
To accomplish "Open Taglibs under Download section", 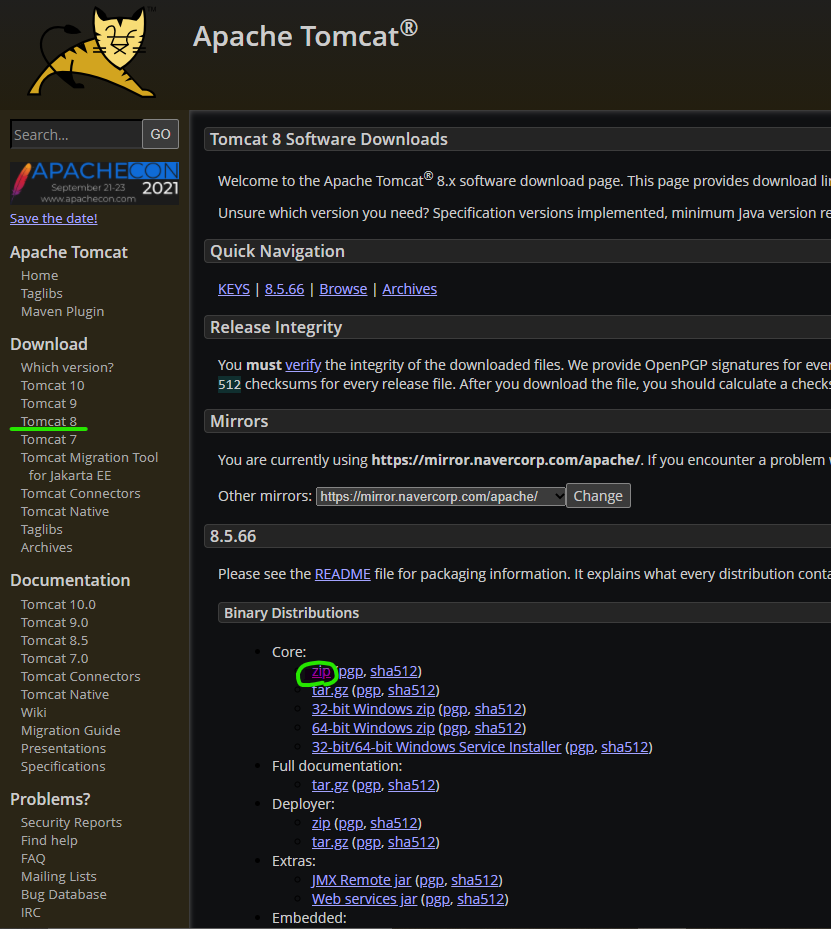I will click(x=41, y=530).
